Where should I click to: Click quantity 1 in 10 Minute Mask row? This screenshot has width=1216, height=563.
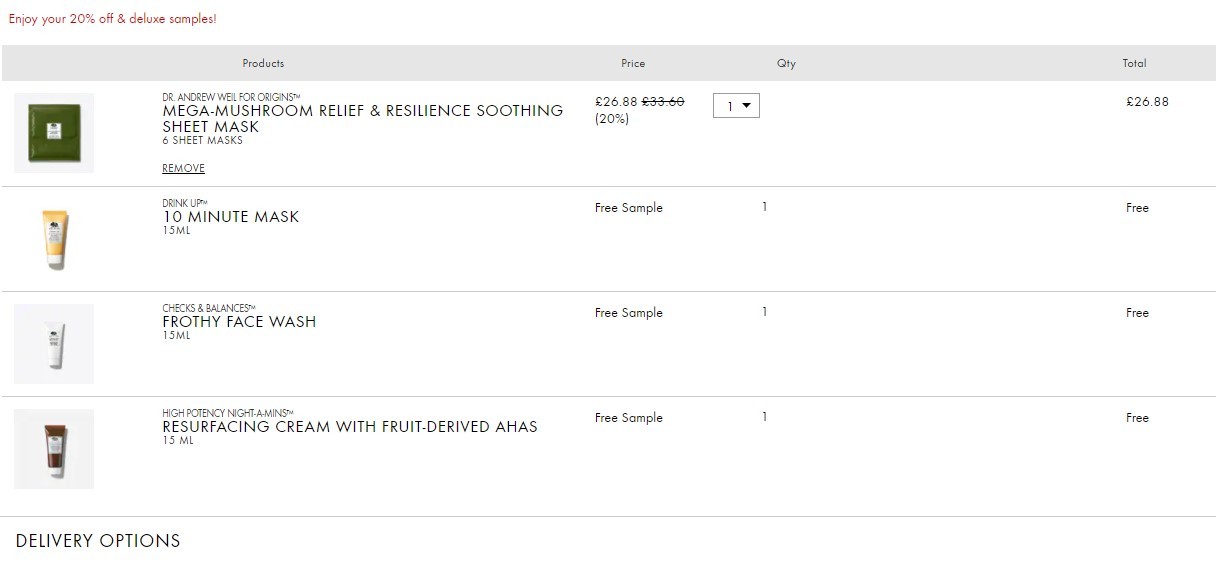[765, 207]
